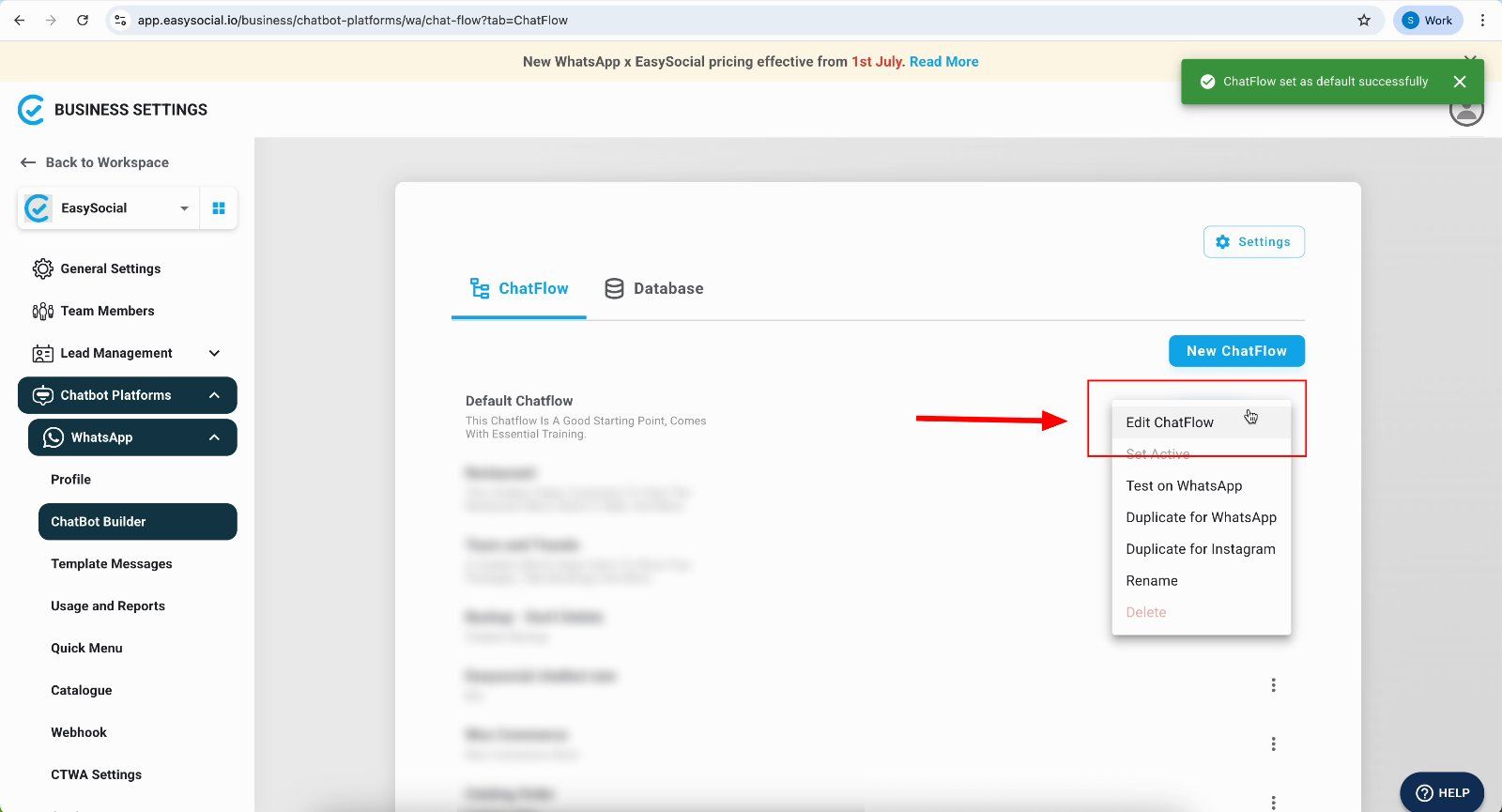The image size is (1502, 812).
Task: Choose Rename from the context menu
Action: coord(1201,581)
